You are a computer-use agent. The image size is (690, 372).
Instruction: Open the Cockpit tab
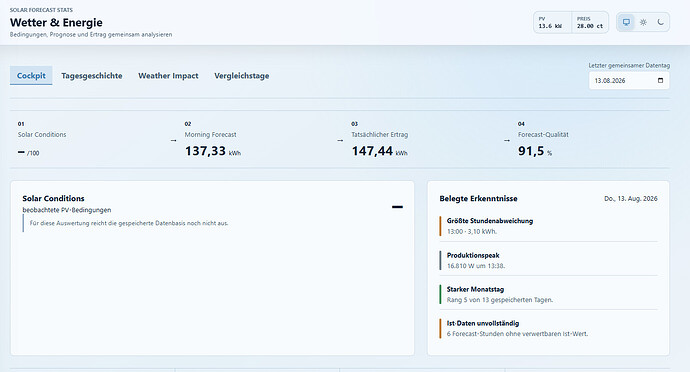tap(31, 76)
